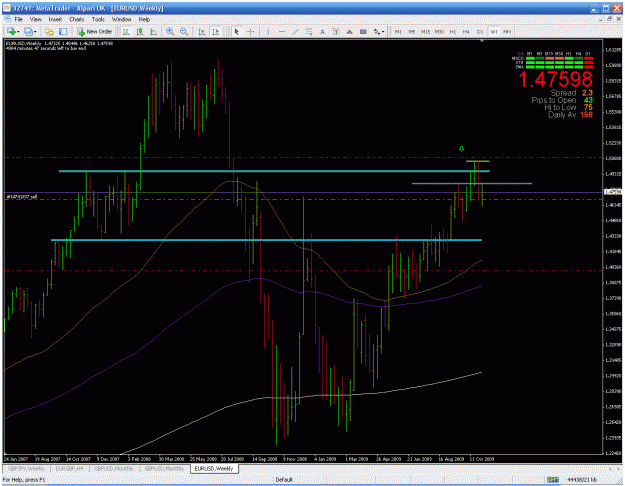
Task: Select the Equidistant Channel tool
Action: click(x=309, y=31)
